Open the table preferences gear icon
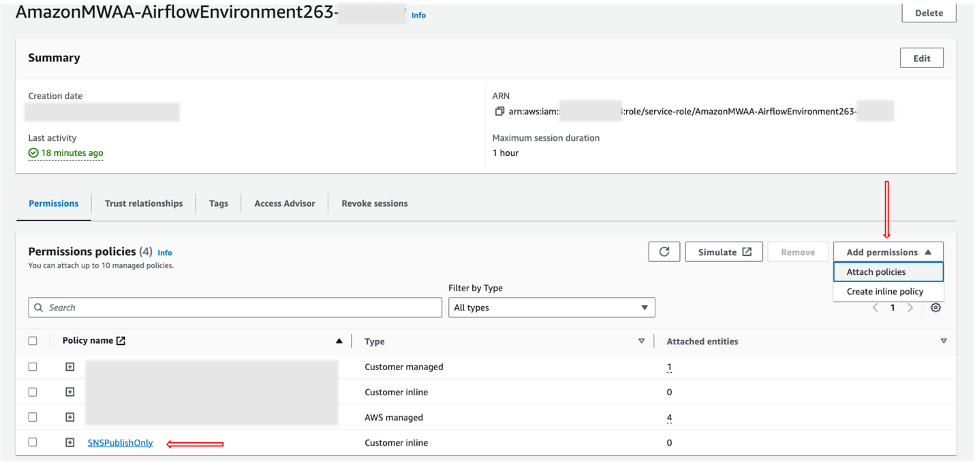This screenshot has height=462, width=977. point(935,307)
